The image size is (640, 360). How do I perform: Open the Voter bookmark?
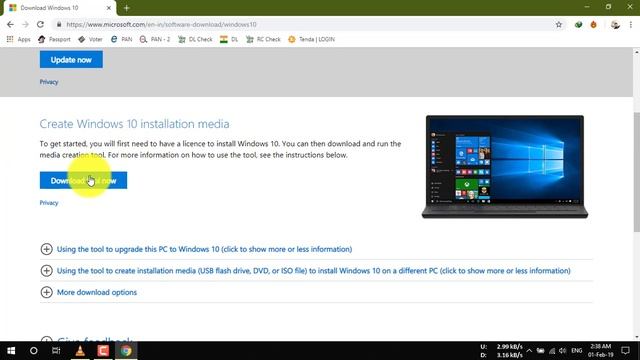click(x=90, y=39)
